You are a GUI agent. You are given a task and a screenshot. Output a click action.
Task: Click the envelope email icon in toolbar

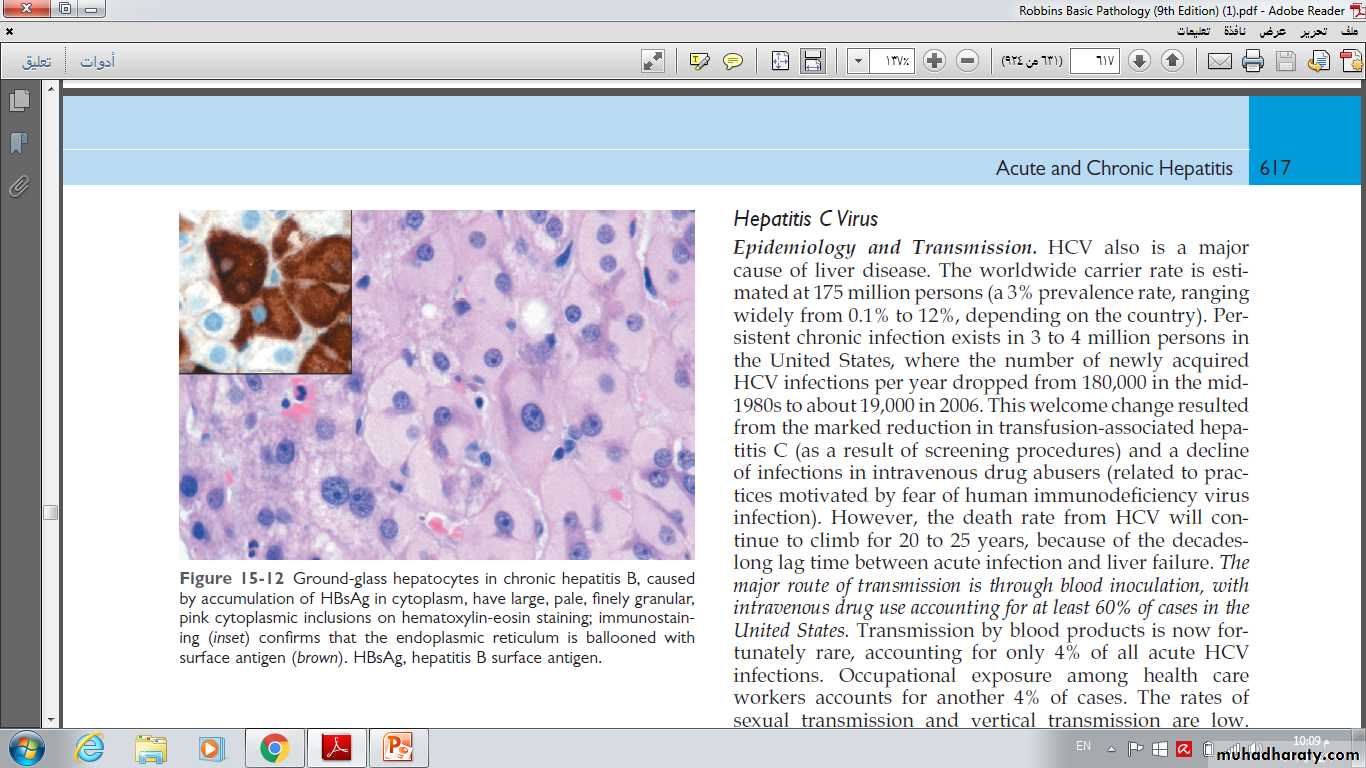tap(1219, 61)
